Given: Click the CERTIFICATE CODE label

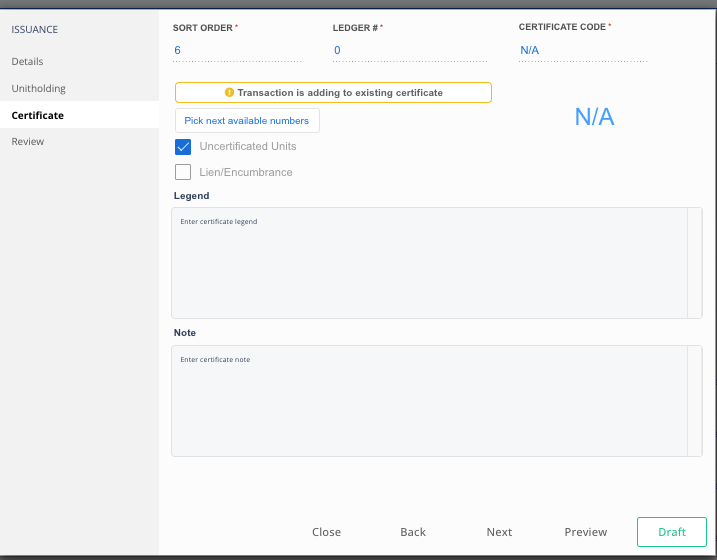Looking at the screenshot, I should 562,27.
